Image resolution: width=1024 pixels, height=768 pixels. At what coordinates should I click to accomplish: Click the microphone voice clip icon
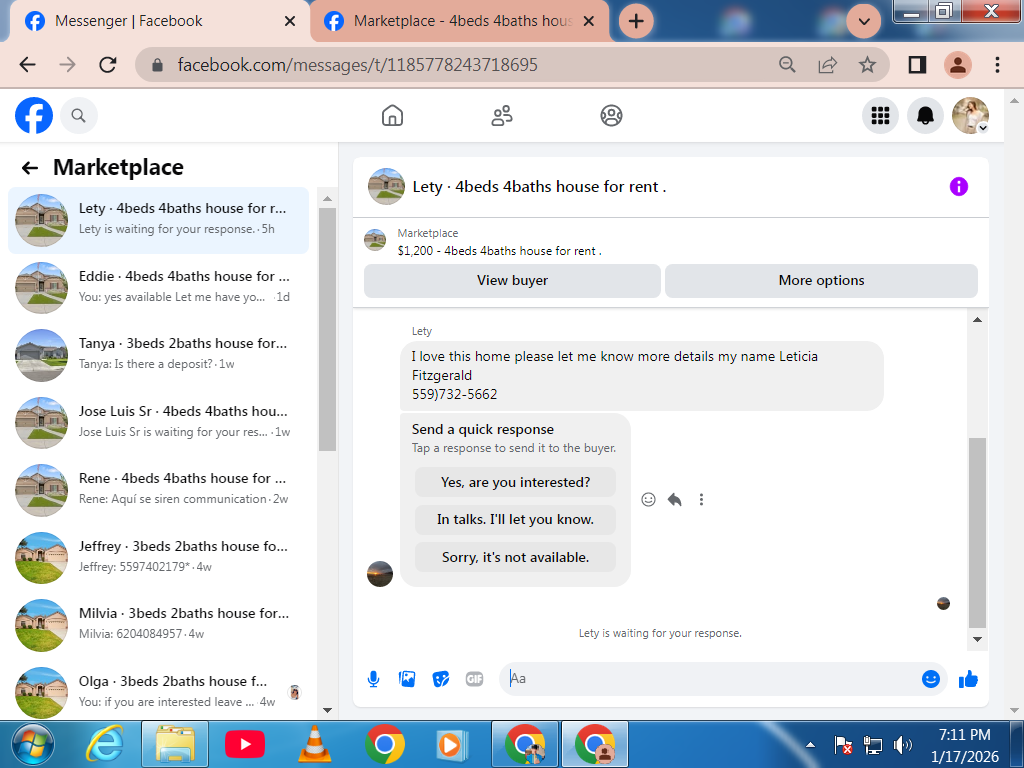(x=374, y=679)
